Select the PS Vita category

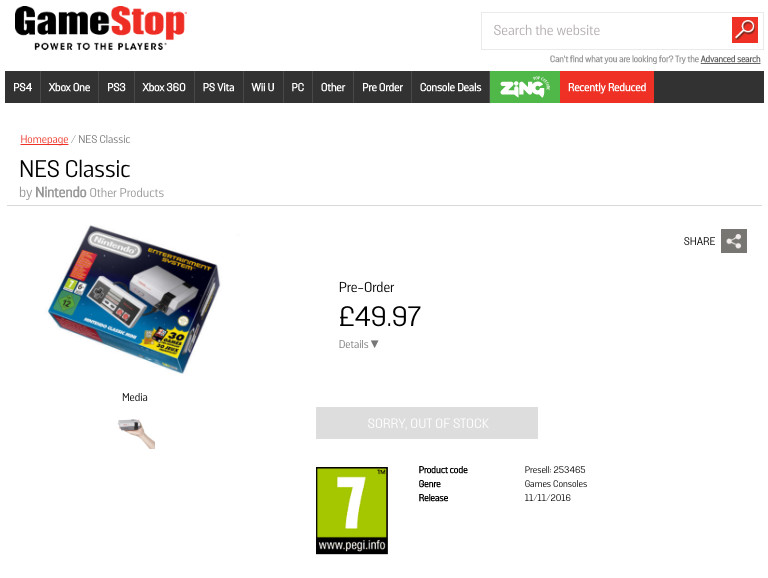218,87
